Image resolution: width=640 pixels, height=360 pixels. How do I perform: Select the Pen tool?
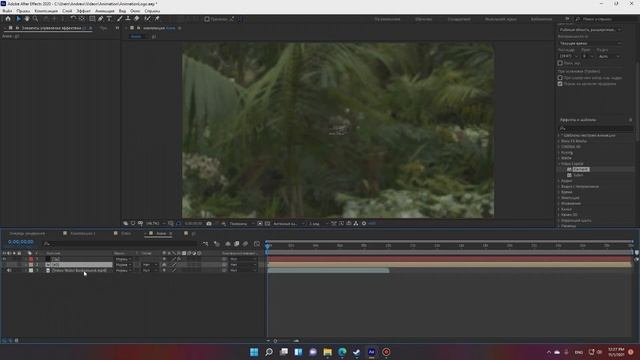(100, 19)
